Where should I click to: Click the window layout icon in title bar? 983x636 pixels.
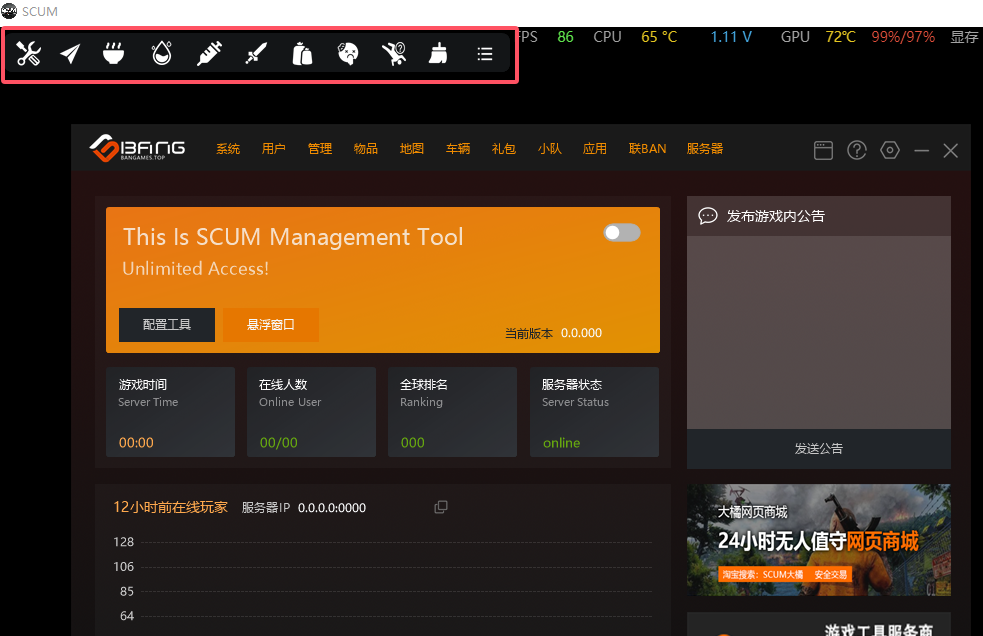click(823, 151)
